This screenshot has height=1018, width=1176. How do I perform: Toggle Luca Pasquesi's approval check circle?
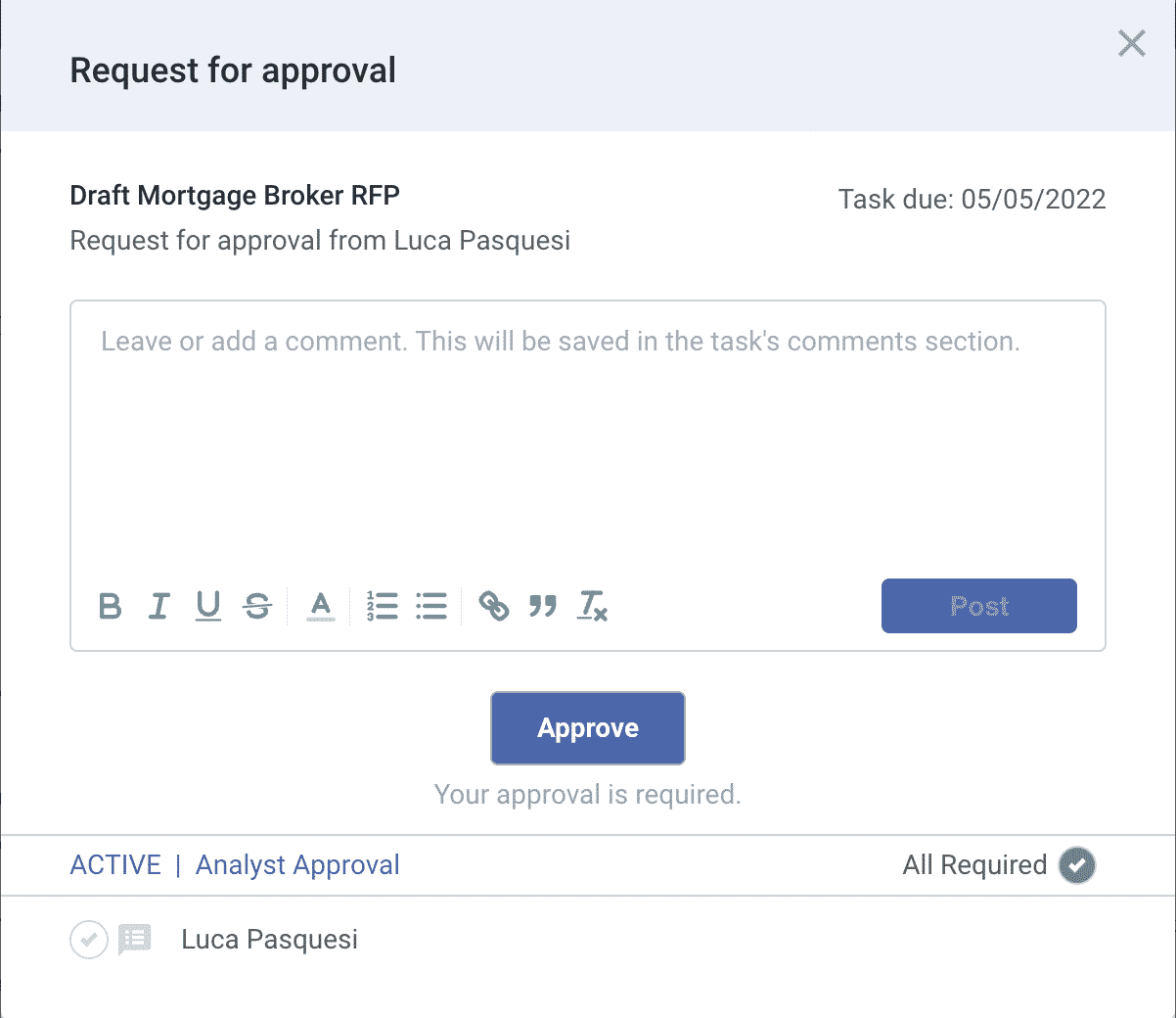88,939
